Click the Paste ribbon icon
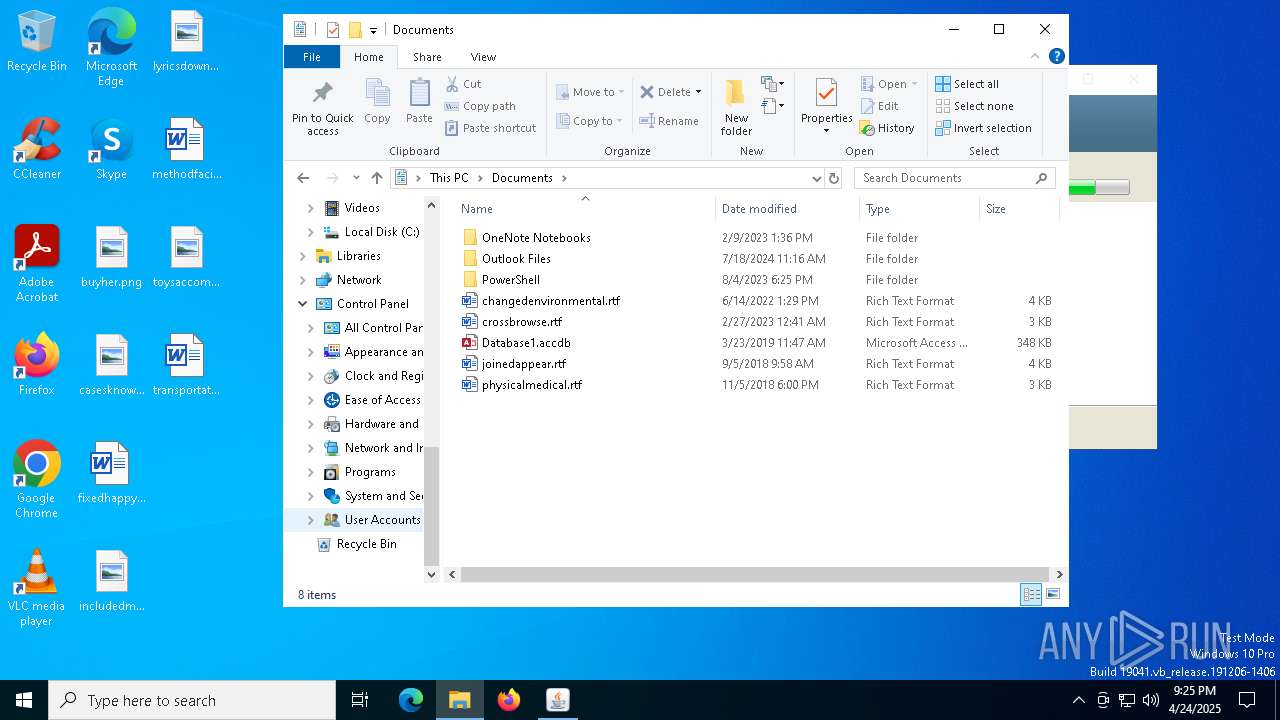Viewport: 1280px width, 720px height. click(419, 102)
